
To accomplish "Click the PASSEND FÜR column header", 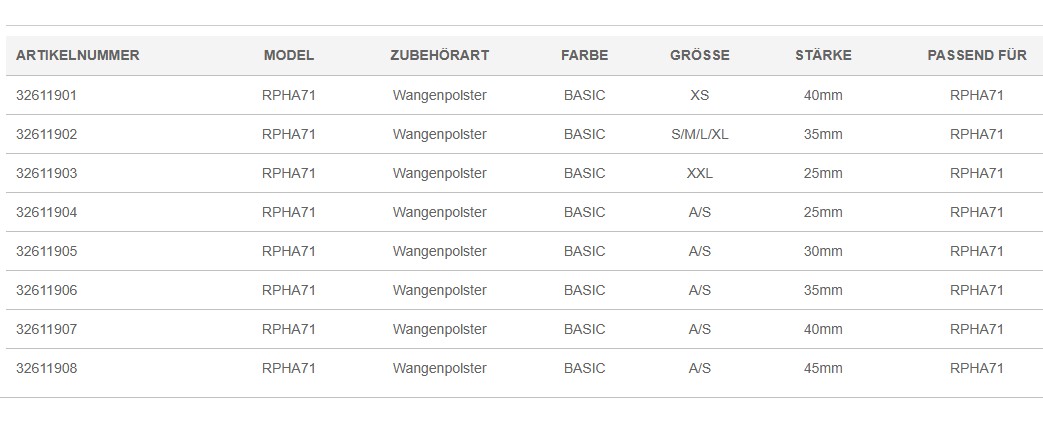I will pyautogui.click(x=976, y=55).
